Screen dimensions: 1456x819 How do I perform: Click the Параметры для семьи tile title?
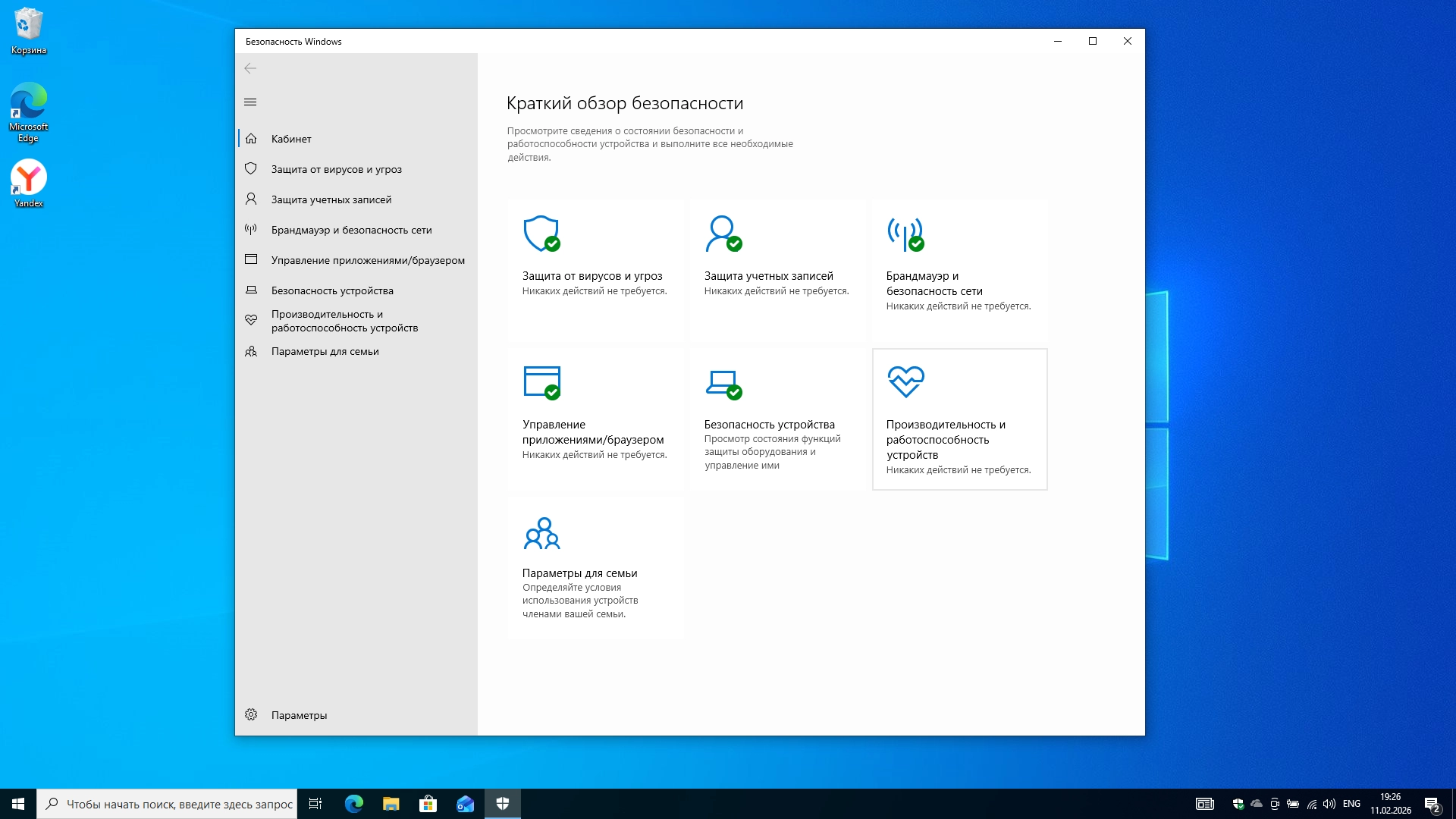(579, 573)
